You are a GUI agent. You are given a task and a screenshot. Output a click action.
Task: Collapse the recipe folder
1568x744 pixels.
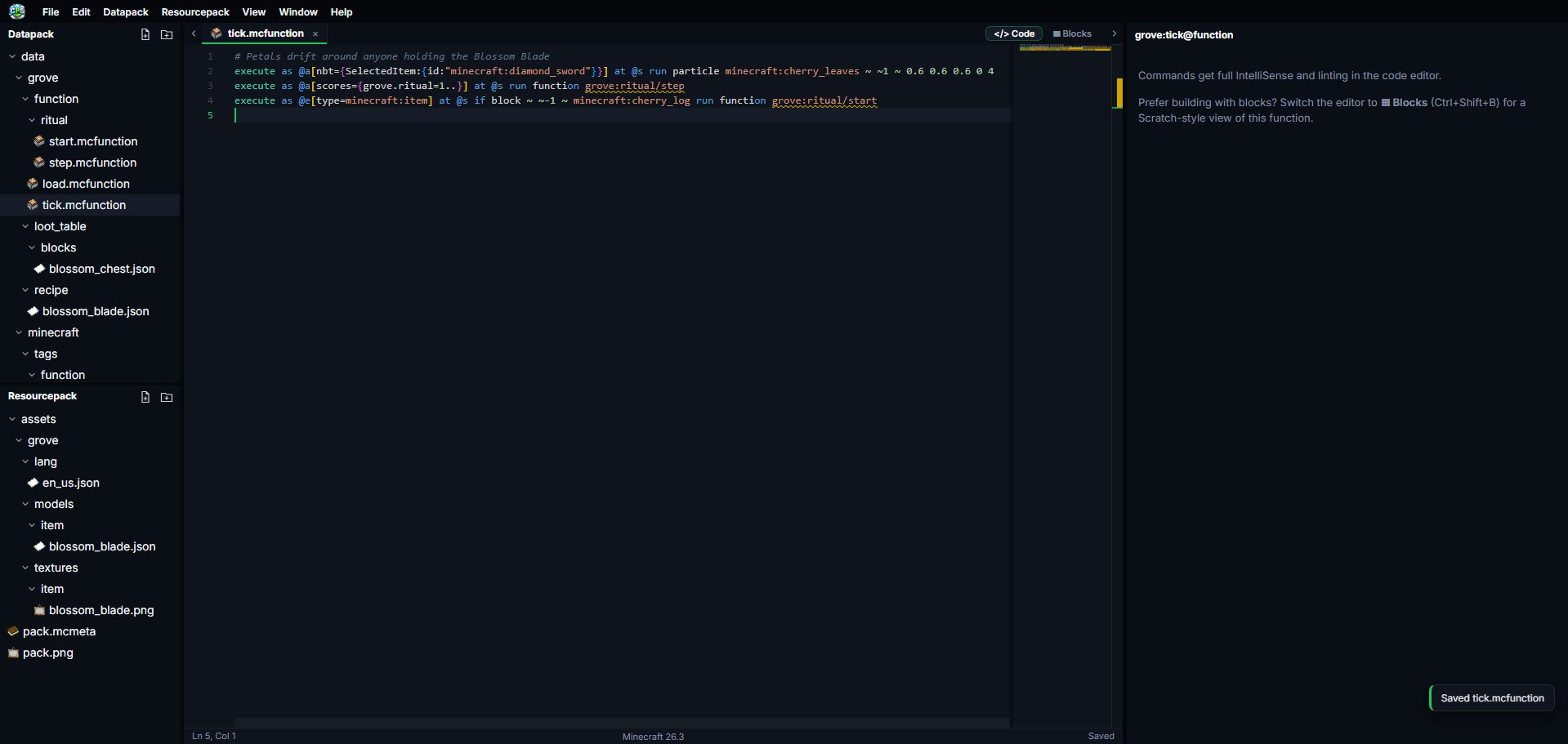click(x=25, y=290)
